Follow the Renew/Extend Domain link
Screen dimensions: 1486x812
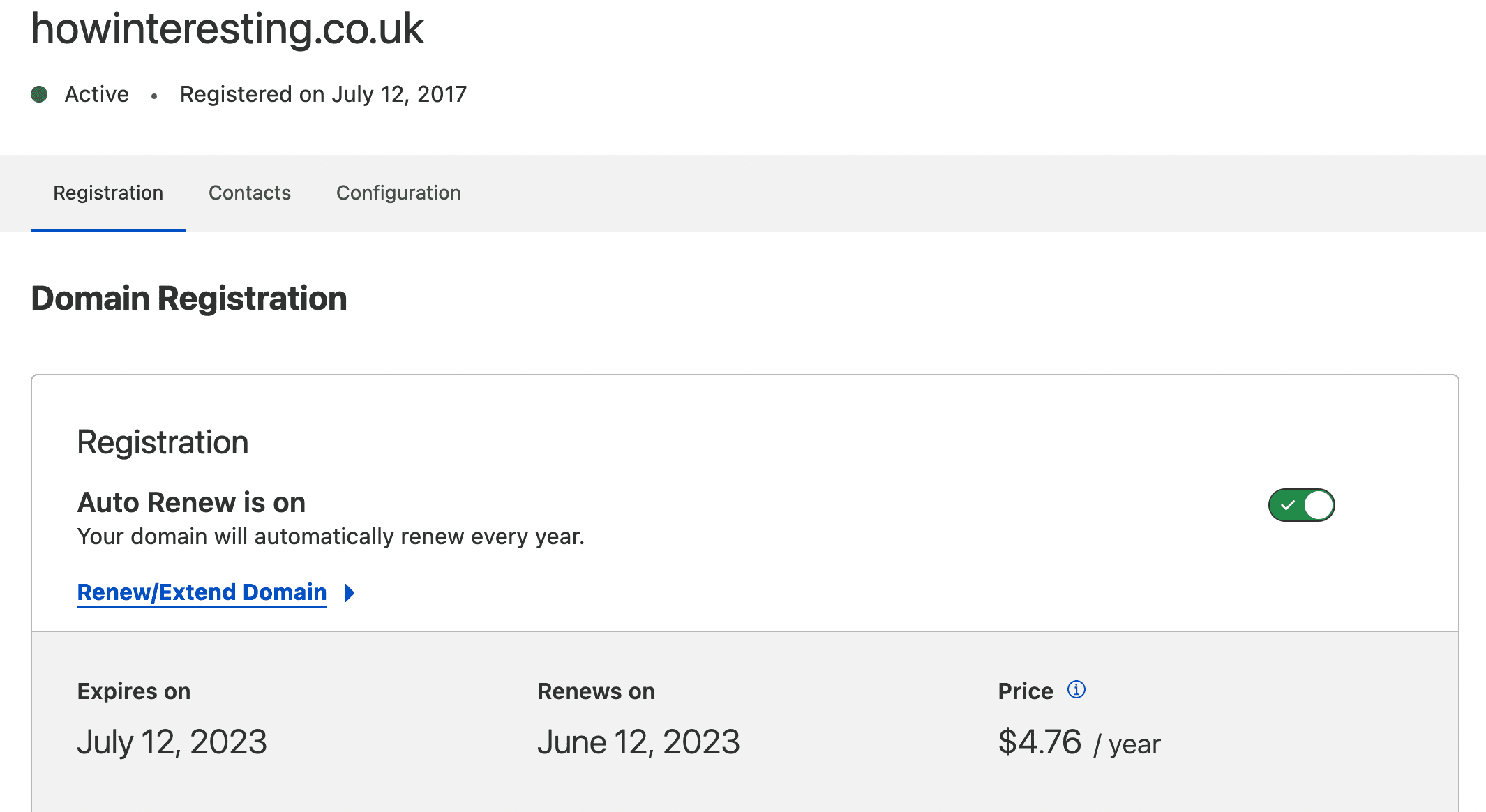pyautogui.click(x=202, y=592)
